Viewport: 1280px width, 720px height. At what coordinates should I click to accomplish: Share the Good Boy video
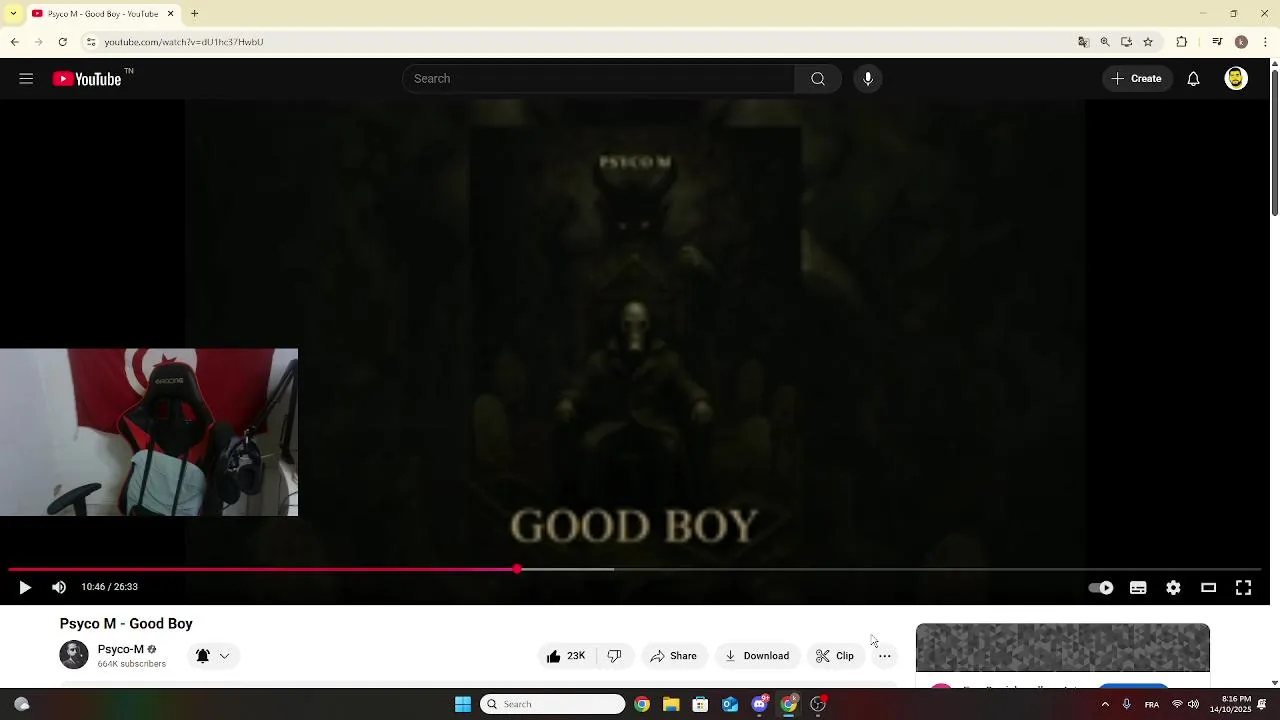673,656
